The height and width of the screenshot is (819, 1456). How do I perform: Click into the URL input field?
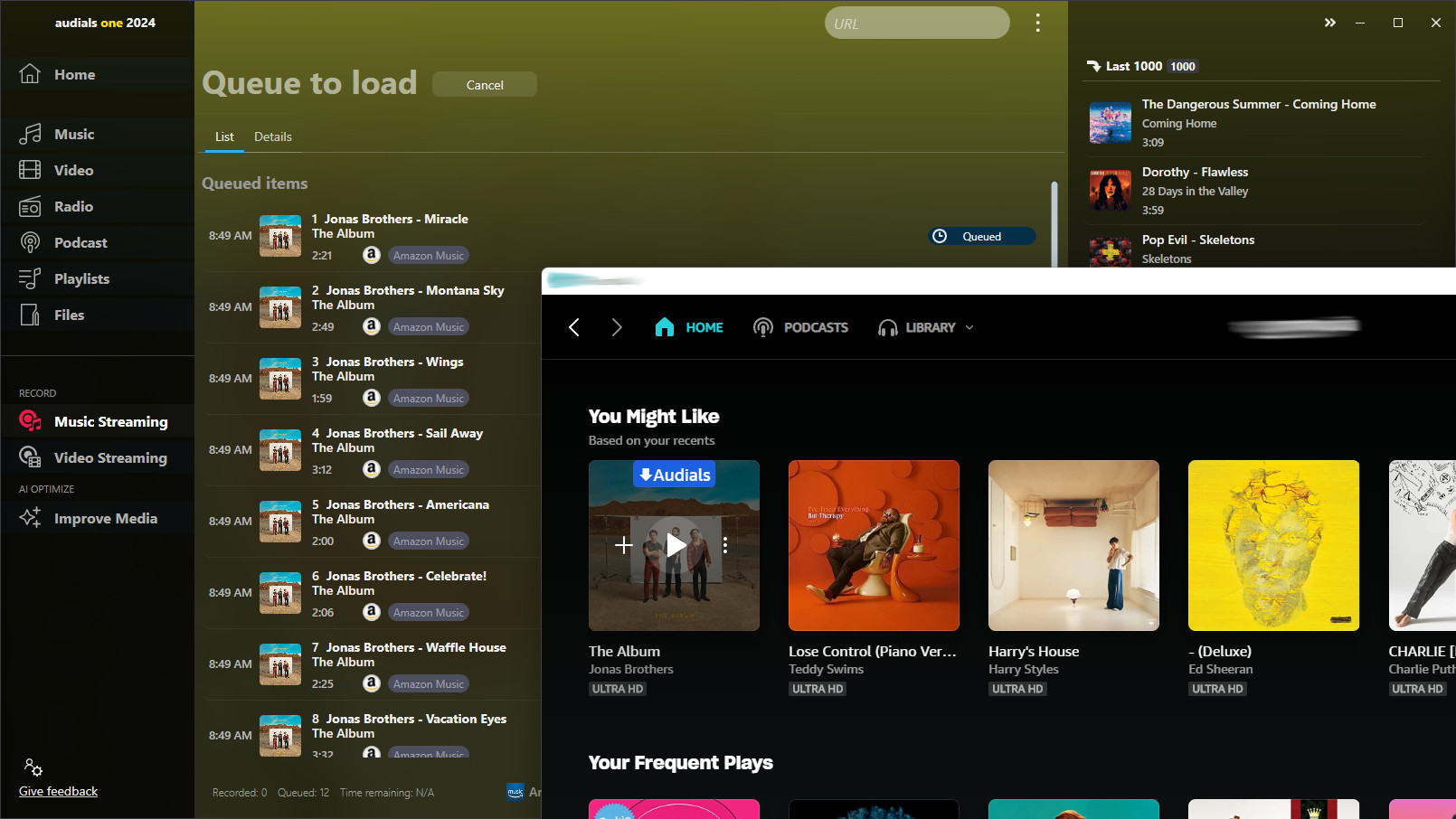point(917,24)
